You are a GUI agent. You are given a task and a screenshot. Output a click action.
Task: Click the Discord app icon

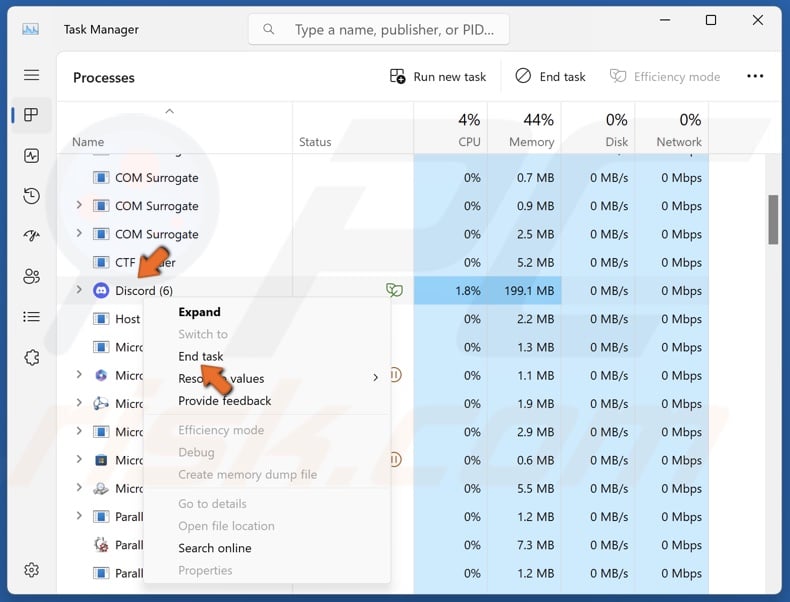[101, 291]
